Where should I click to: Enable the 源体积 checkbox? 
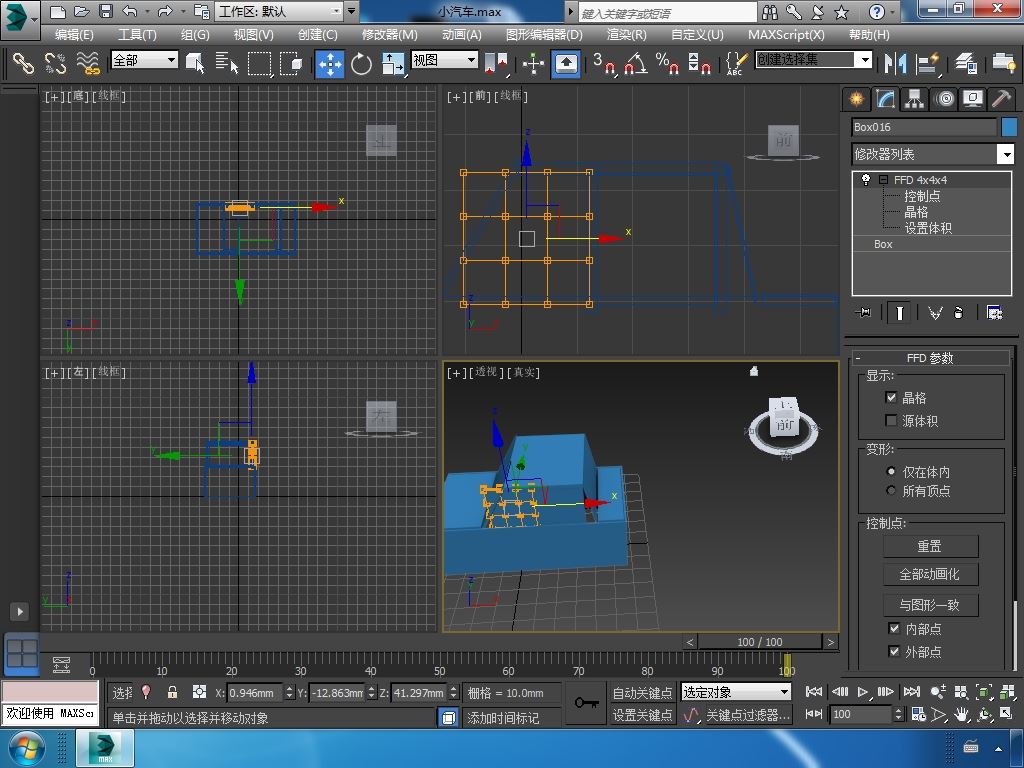click(x=891, y=420)
